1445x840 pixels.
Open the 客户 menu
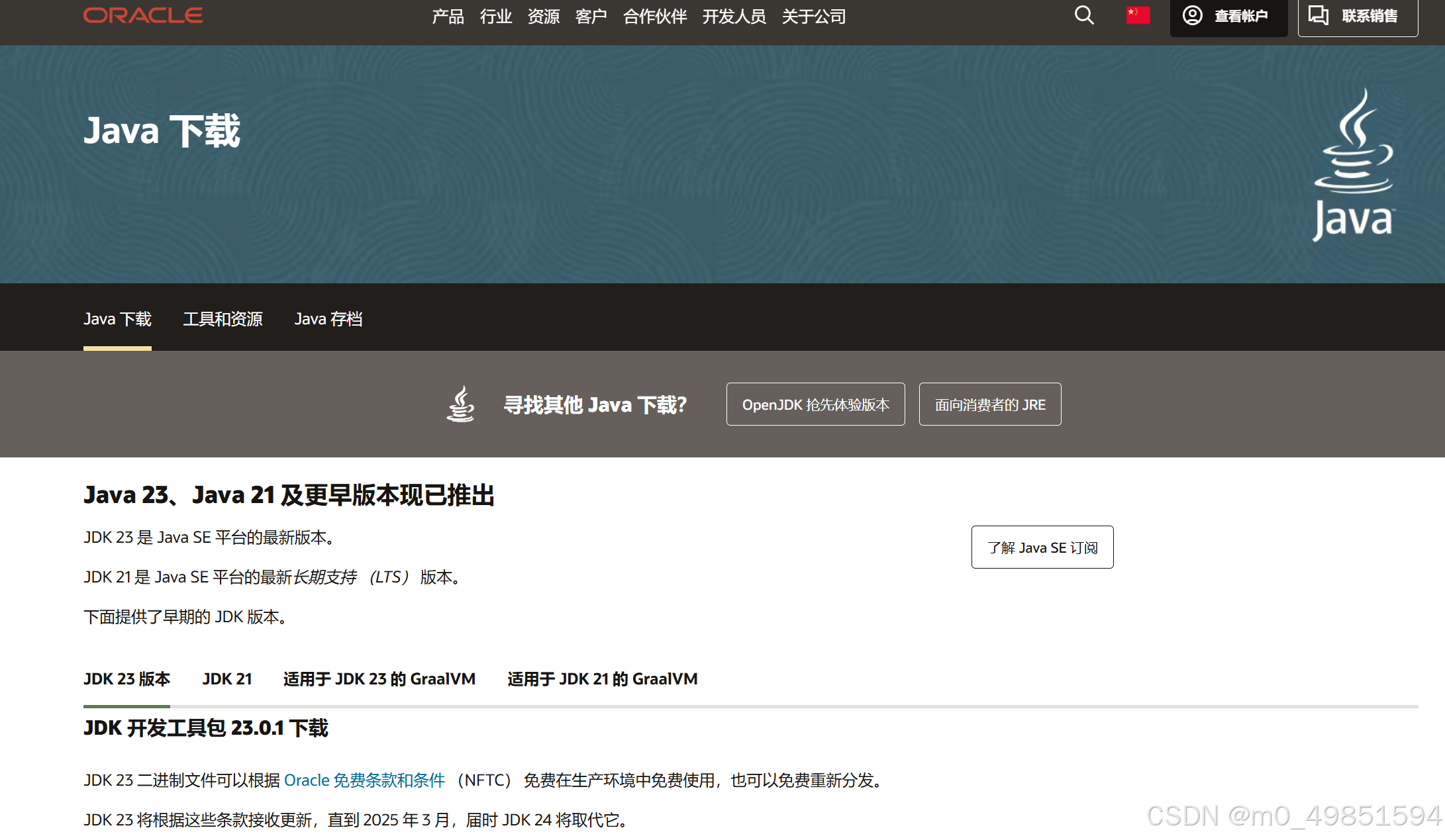point(591,16)
